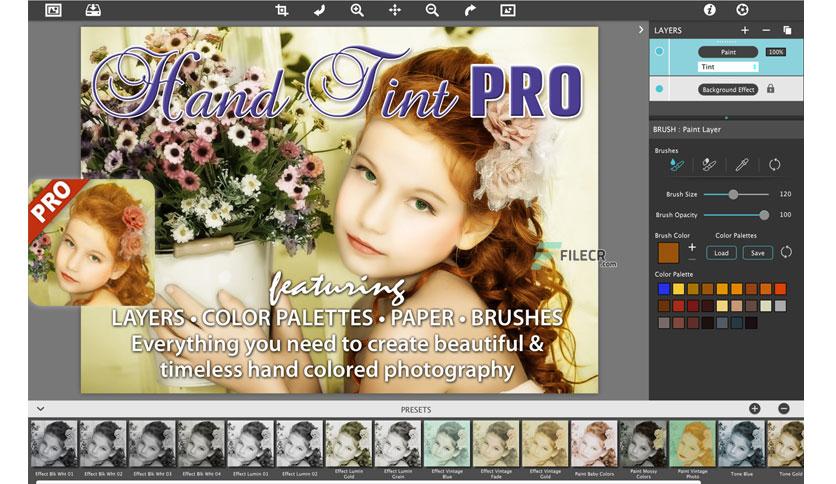Click the Brush Size slider handle

pos(734,195)
